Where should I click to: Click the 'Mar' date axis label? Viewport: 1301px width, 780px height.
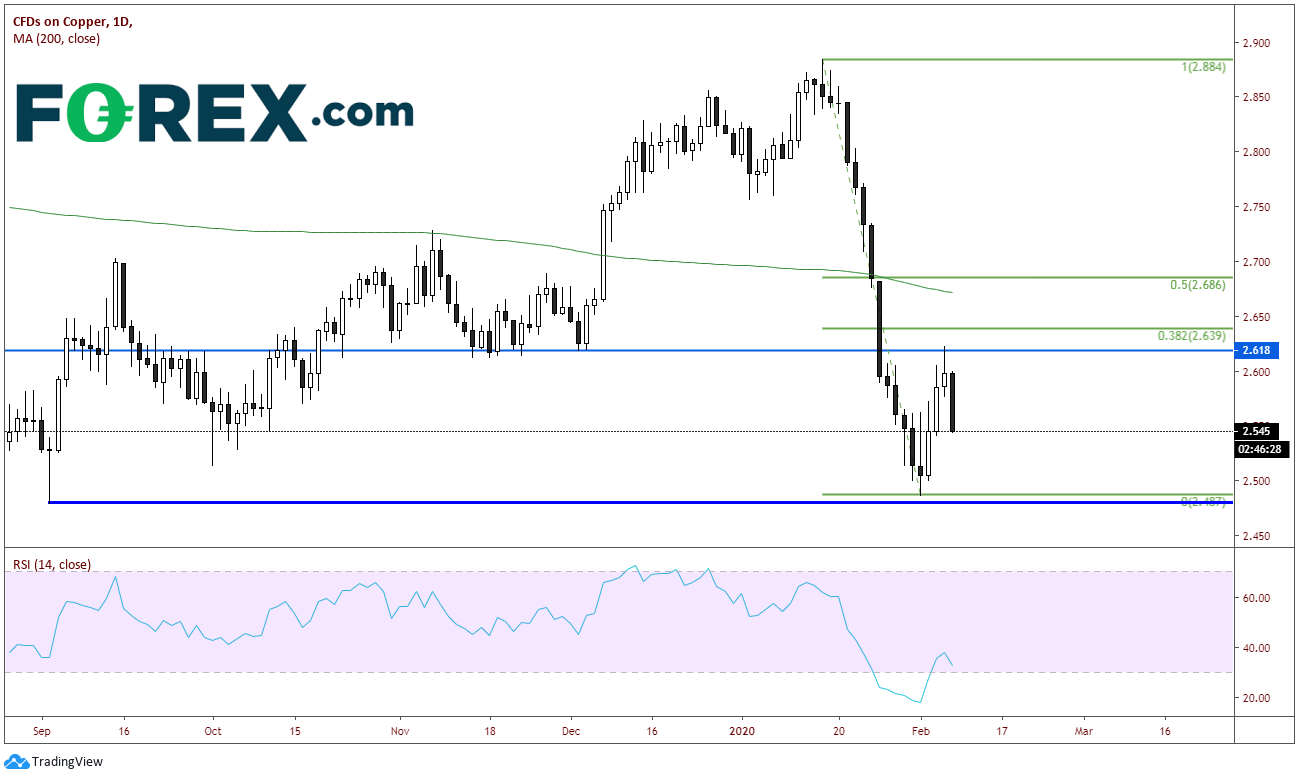tap(1084, 732)
